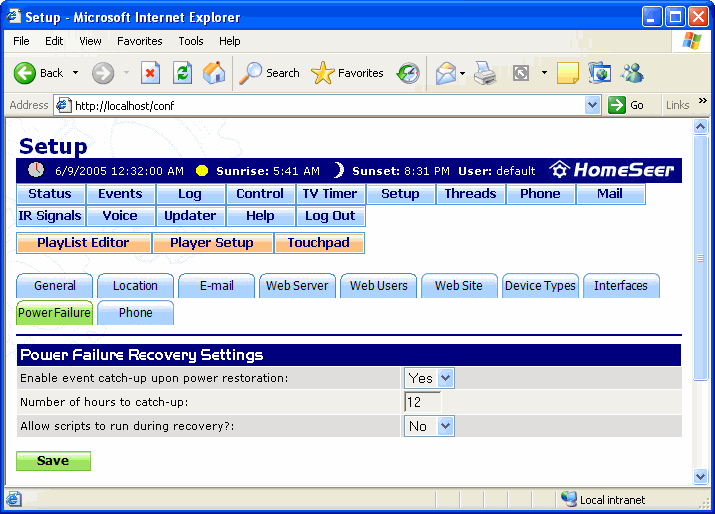Image resolution: width=715 pixels, height=514 pixels.
Task: Click the grey square toolbar icon
Action: click(521, 73)
